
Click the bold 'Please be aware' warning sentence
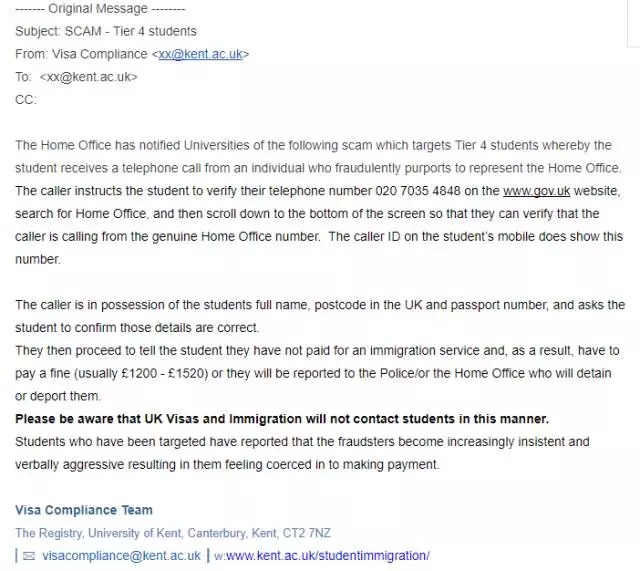pyautogui.click(x=282, y=418)
